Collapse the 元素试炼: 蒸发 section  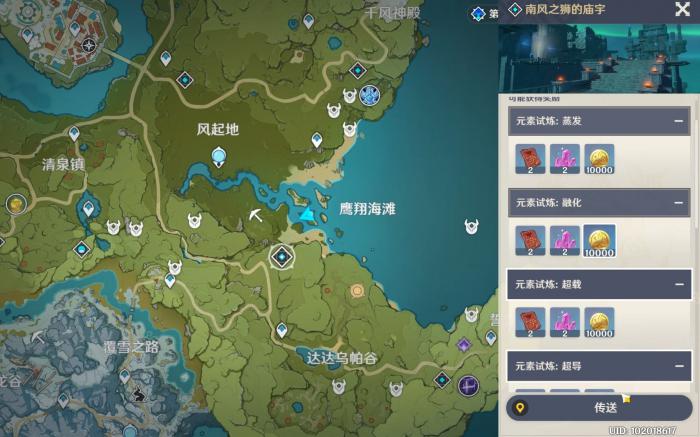679,121
